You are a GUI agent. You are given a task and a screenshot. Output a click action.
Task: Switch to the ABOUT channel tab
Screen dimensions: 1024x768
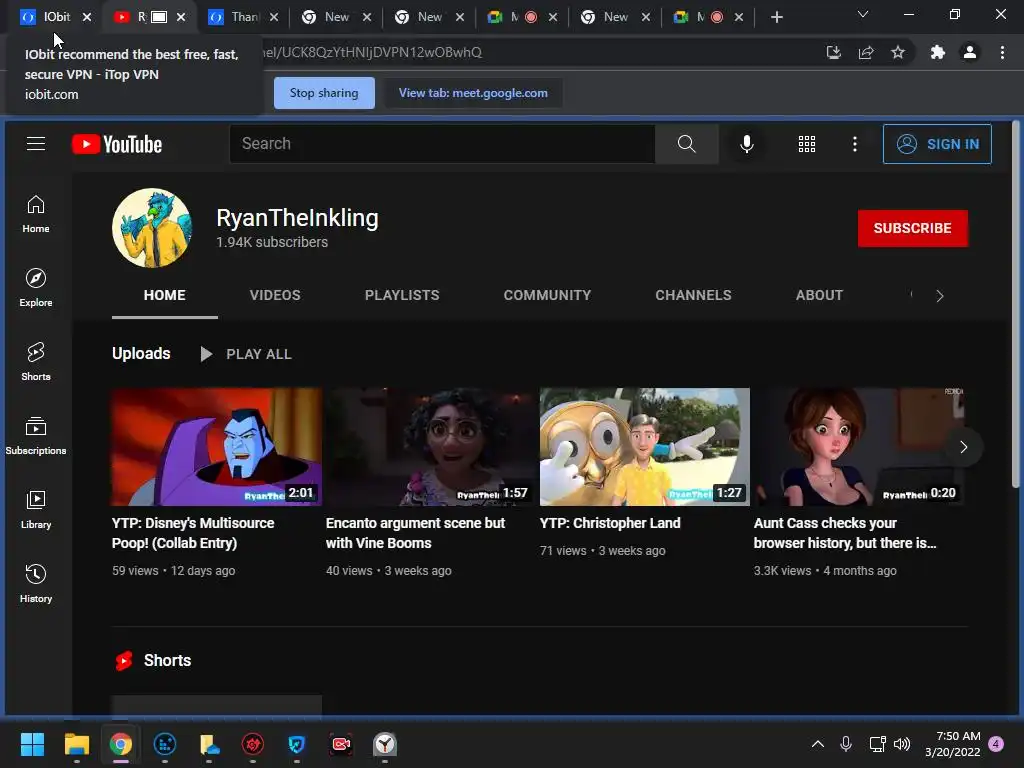[x=819, y=295]
